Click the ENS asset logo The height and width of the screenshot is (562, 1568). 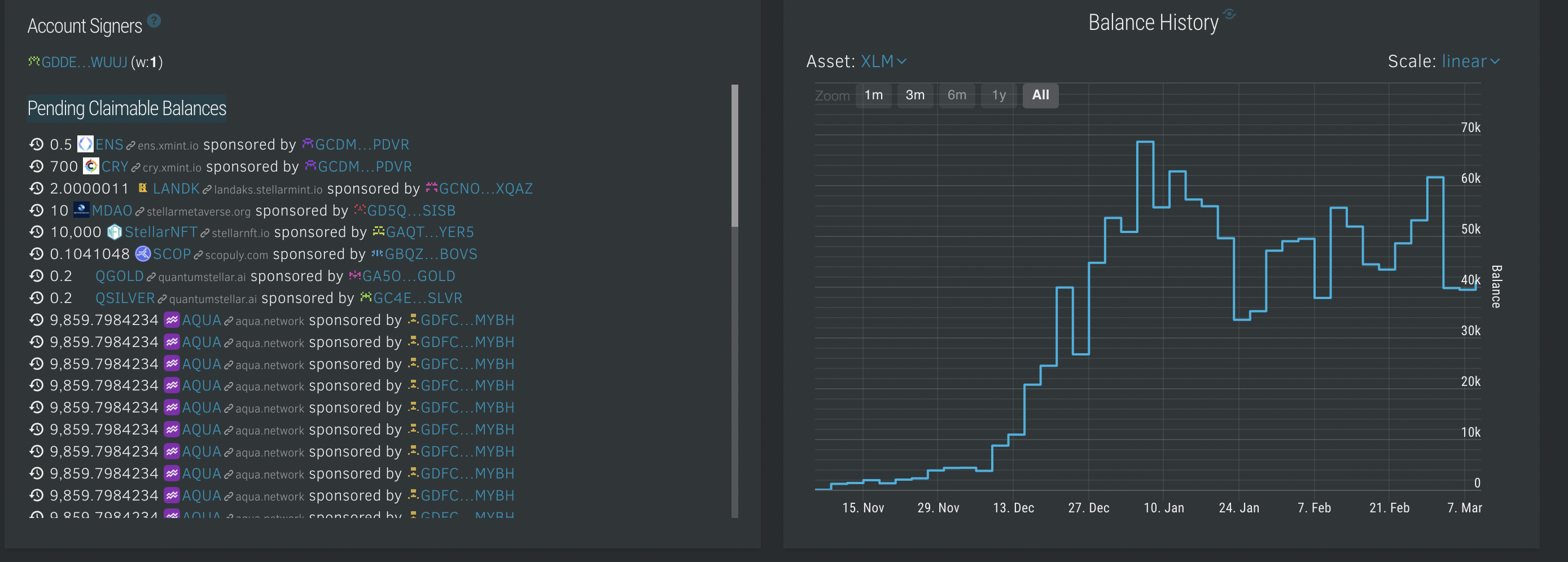pos(85,144)
